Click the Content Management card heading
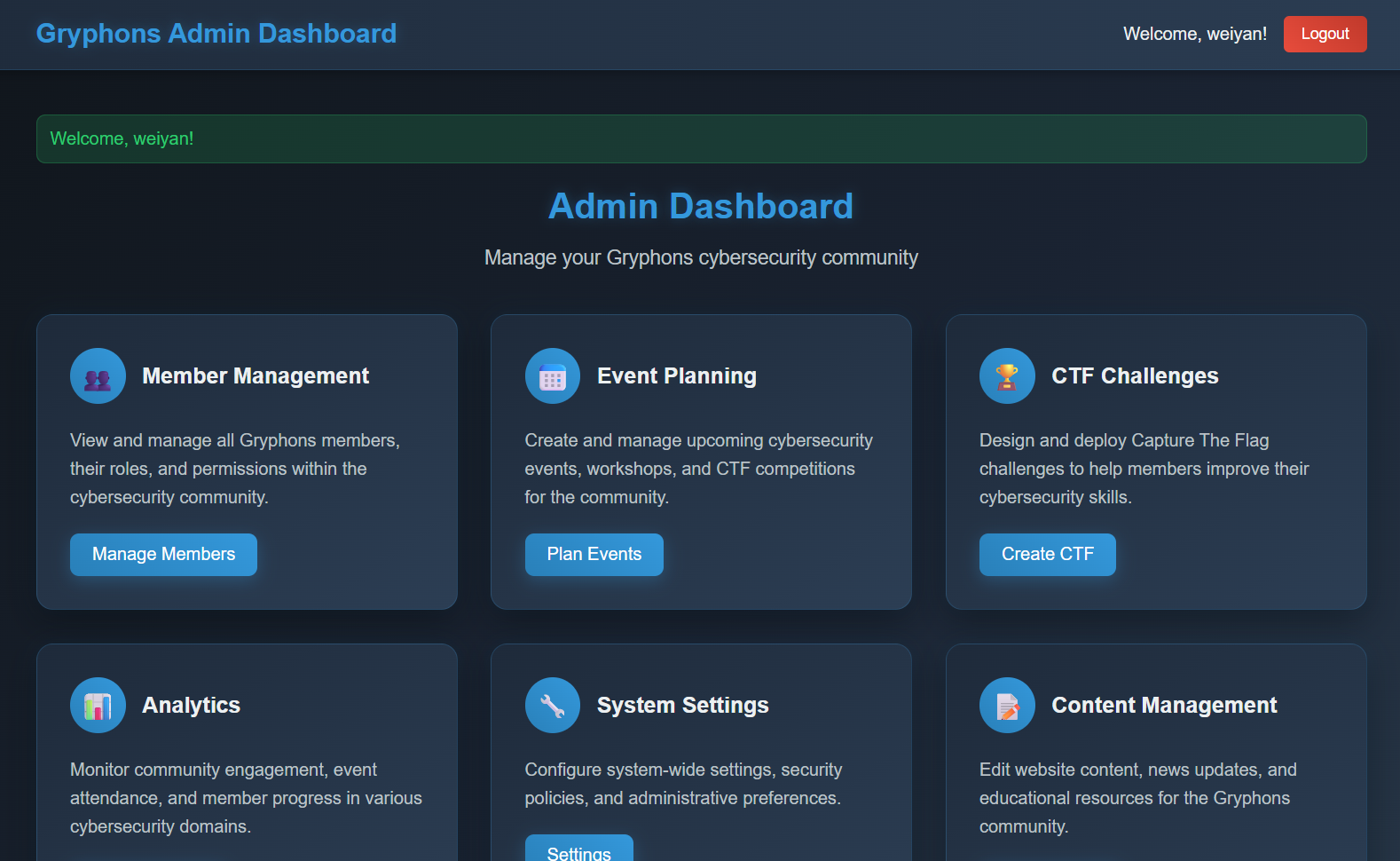The width and height of the screenshot is (1400, 861). coord(1164,706)
